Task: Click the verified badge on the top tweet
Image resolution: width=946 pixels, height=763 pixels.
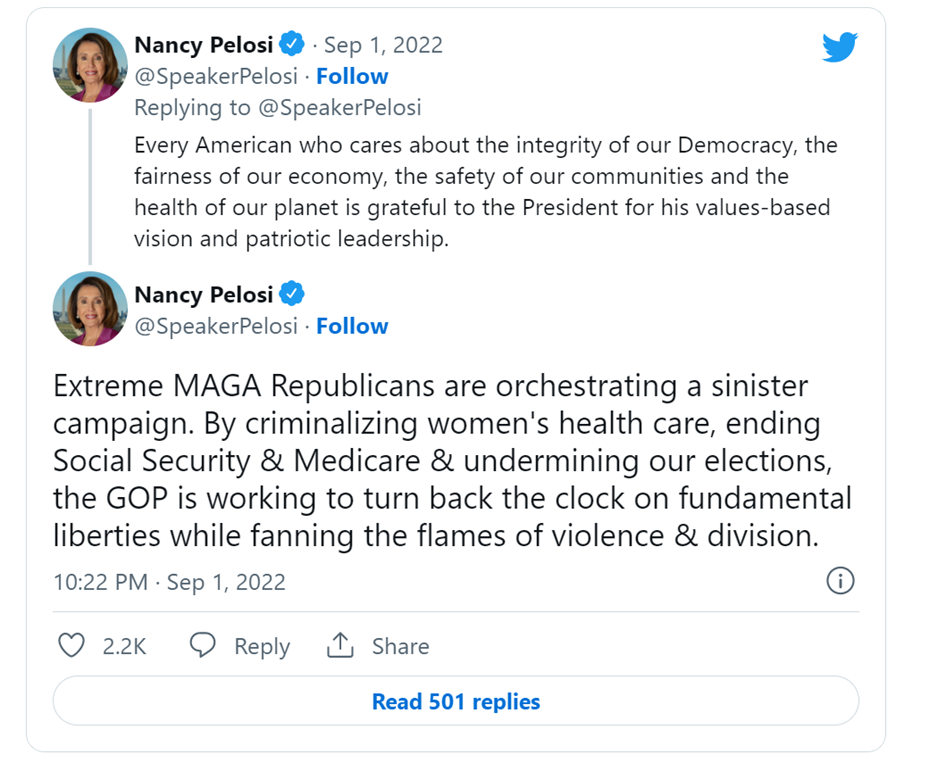Action: (292, 44)
